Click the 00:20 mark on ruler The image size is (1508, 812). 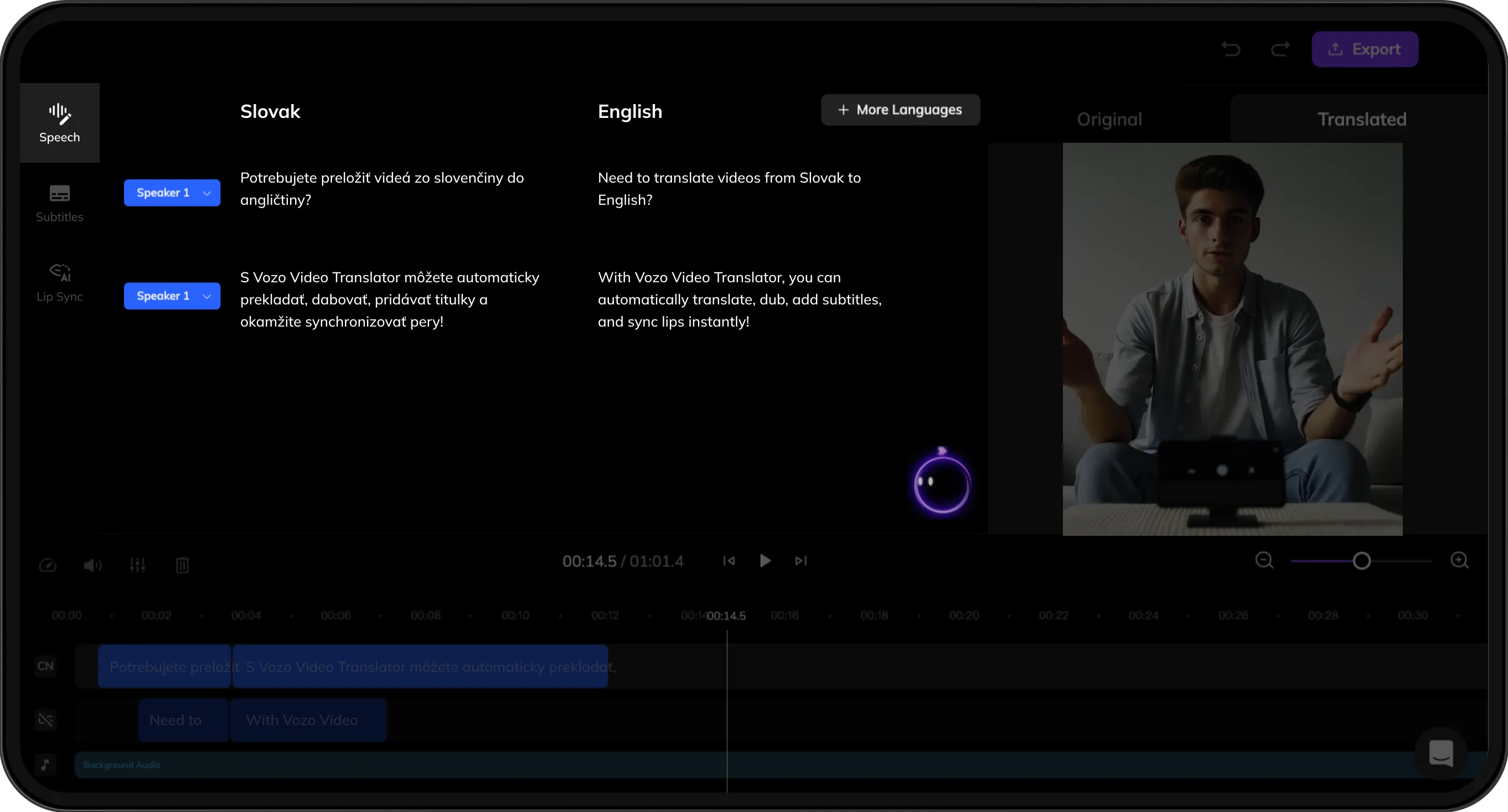click(964, 616)
